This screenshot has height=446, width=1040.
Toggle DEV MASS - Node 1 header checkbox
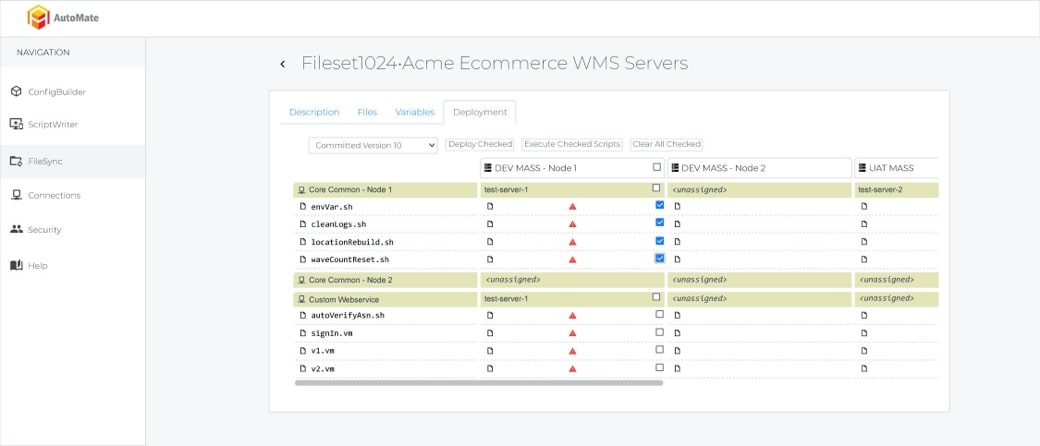[x=657, y=167]
